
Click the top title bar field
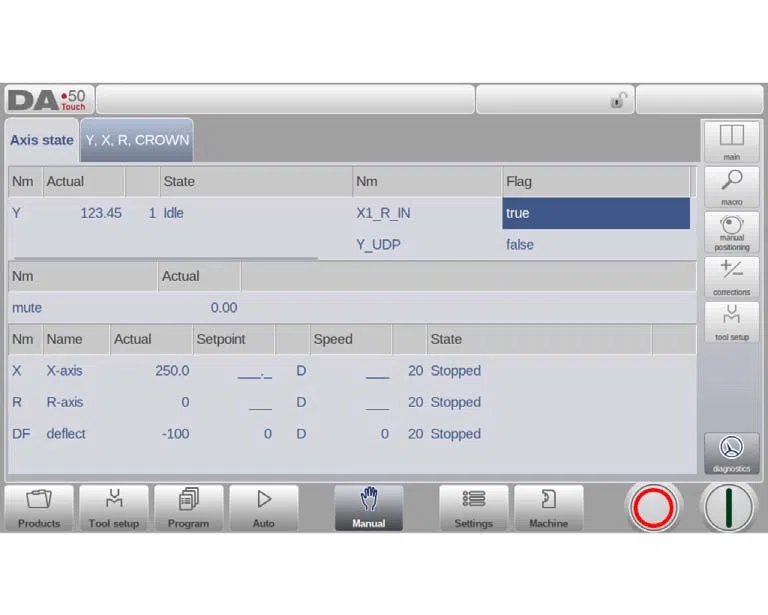click(x=286, y=99)
